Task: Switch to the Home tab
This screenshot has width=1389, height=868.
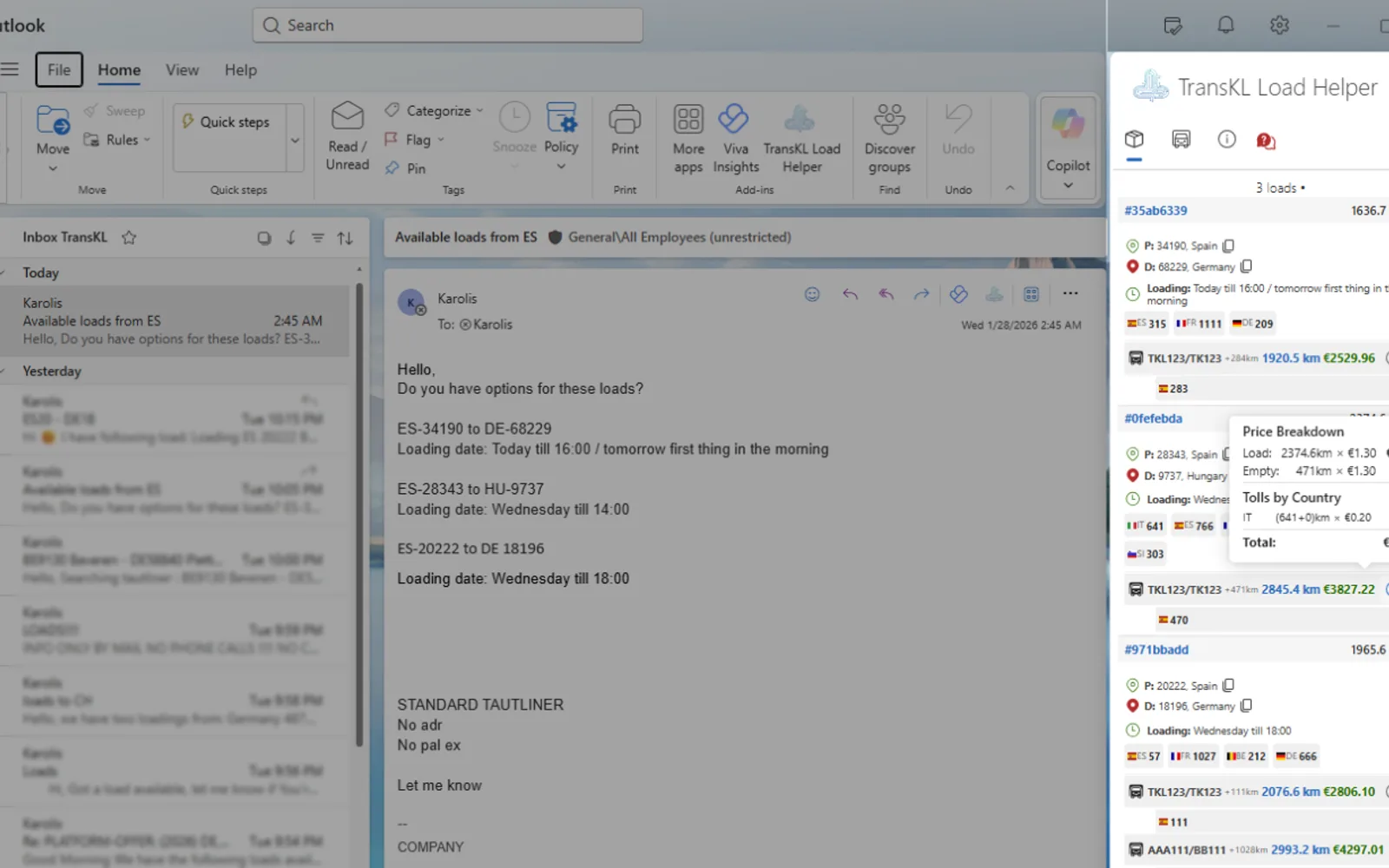Action: point(119,69)
